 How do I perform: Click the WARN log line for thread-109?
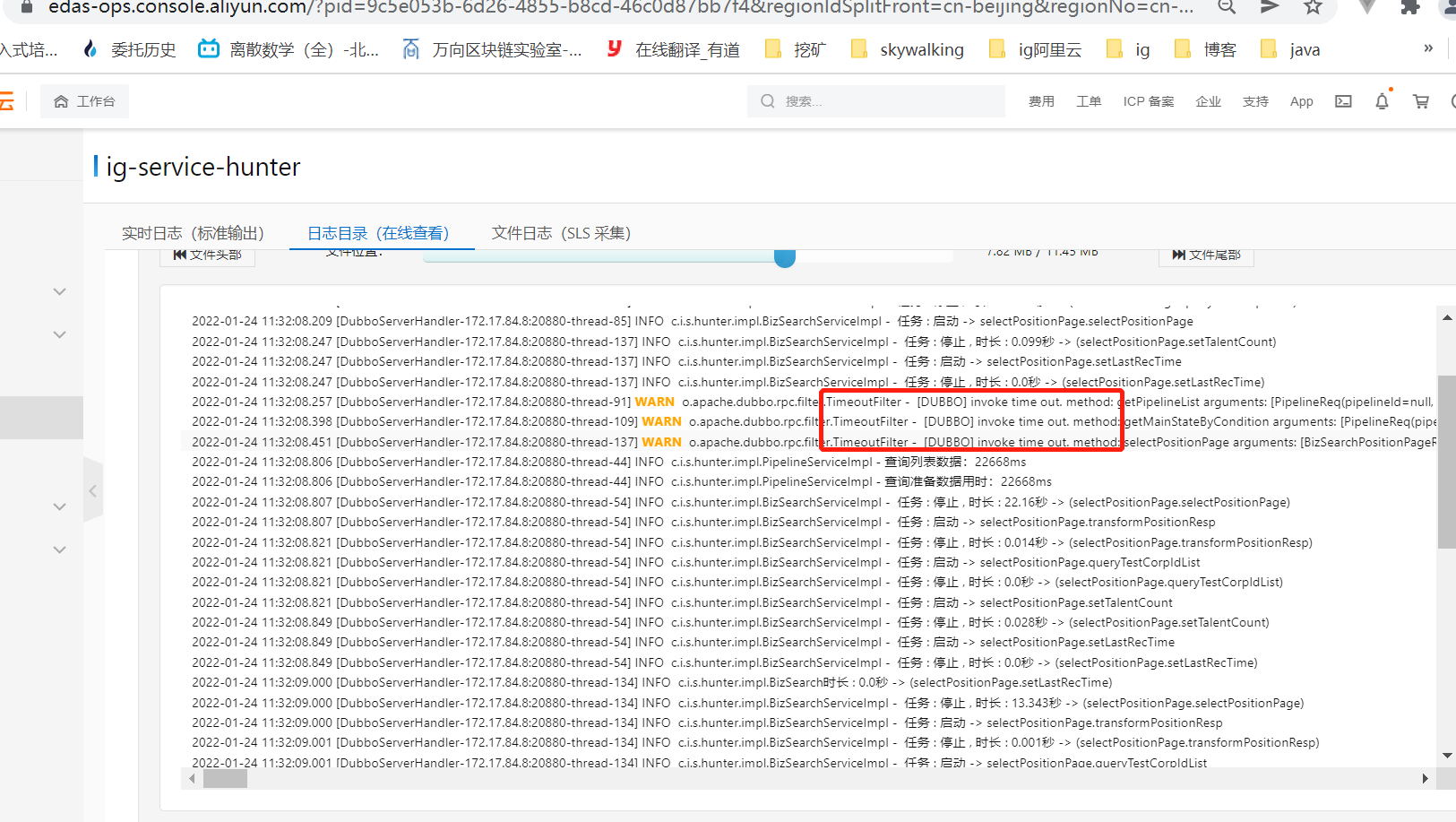click(x=813, y=421)
